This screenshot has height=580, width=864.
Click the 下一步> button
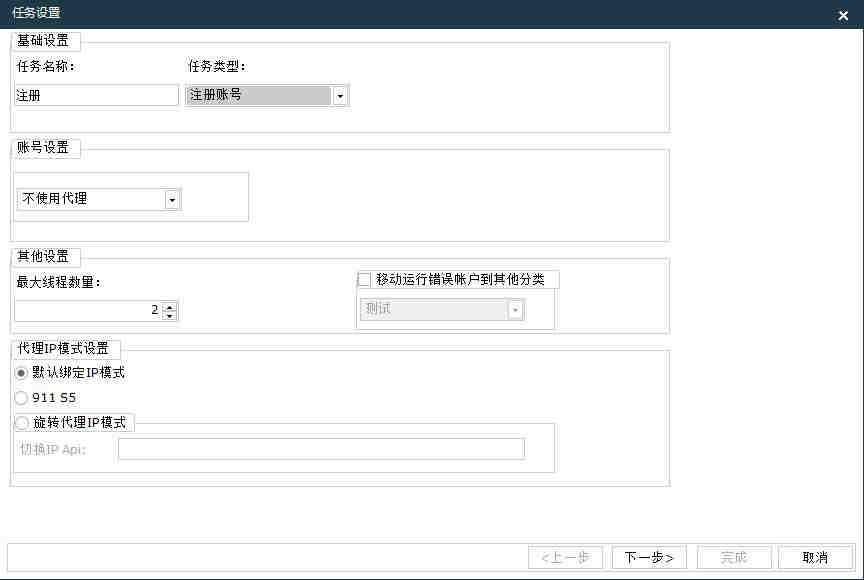(x=649, y=557)
